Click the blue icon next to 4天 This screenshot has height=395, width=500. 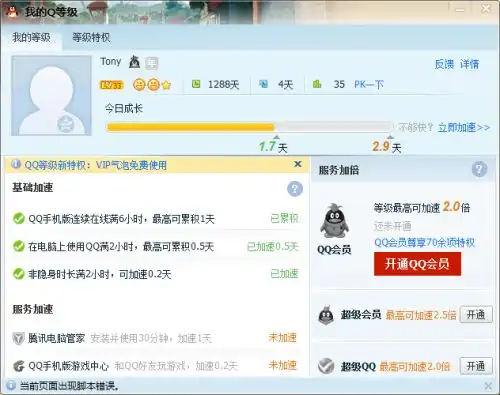[264, 84]
